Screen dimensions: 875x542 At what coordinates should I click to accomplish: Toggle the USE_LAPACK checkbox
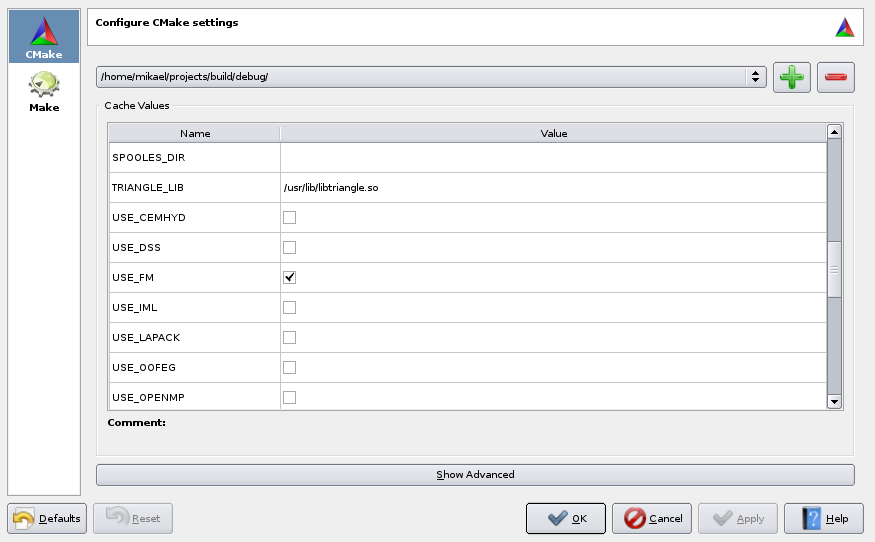tap(290, 337)
